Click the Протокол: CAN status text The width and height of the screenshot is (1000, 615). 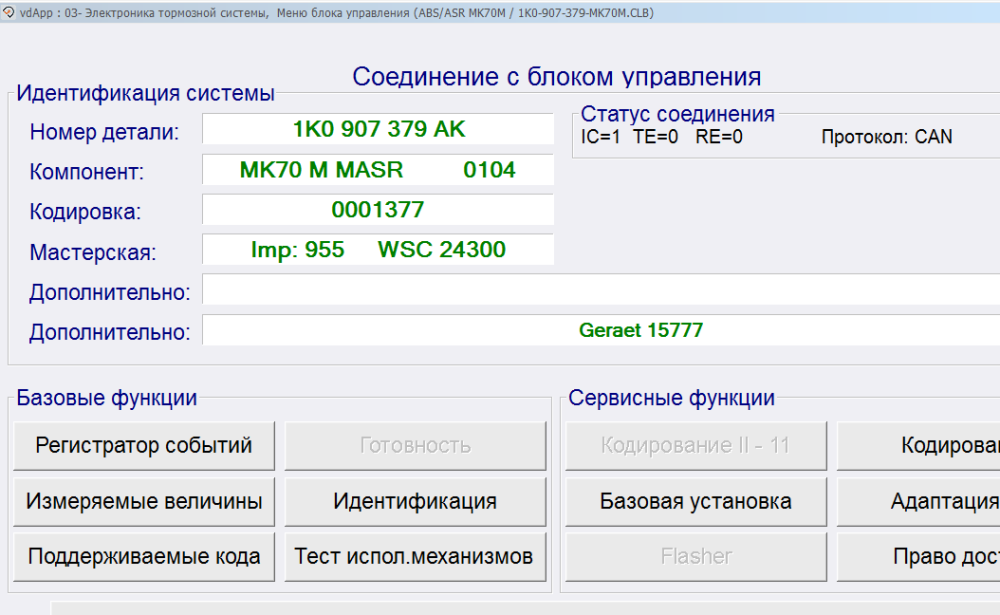pyautogui.click(x=886, y=137)
